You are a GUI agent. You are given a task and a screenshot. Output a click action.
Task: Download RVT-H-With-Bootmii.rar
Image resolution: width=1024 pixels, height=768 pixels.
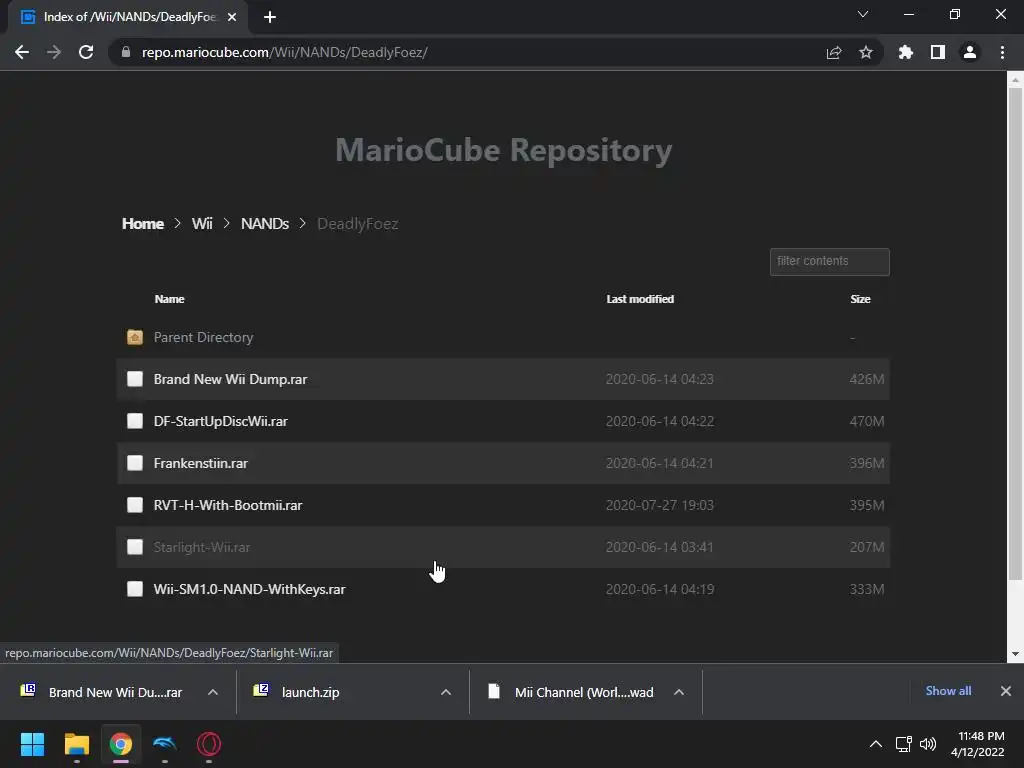pyautogui.click(x=227, y=505)
